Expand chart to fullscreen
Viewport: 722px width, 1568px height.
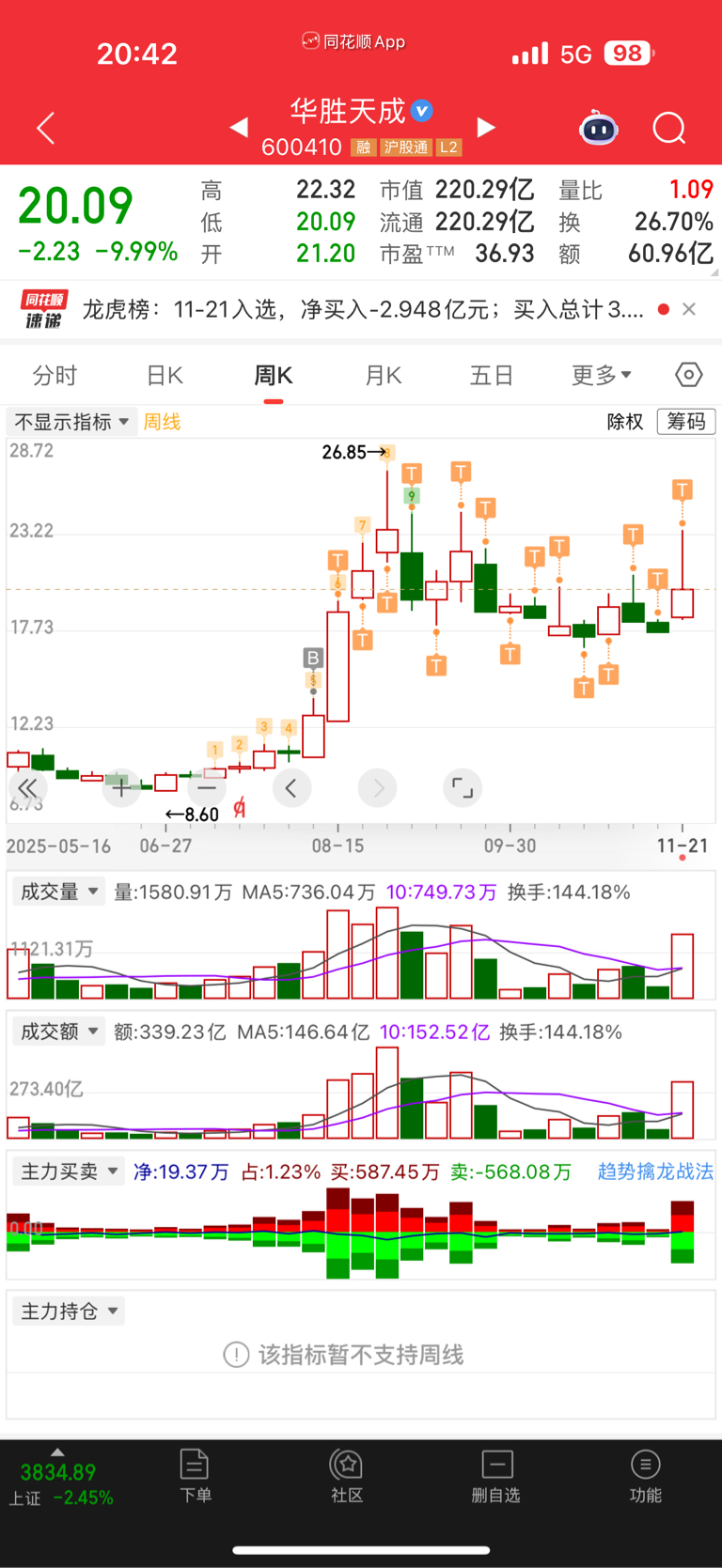click(463, 787)
